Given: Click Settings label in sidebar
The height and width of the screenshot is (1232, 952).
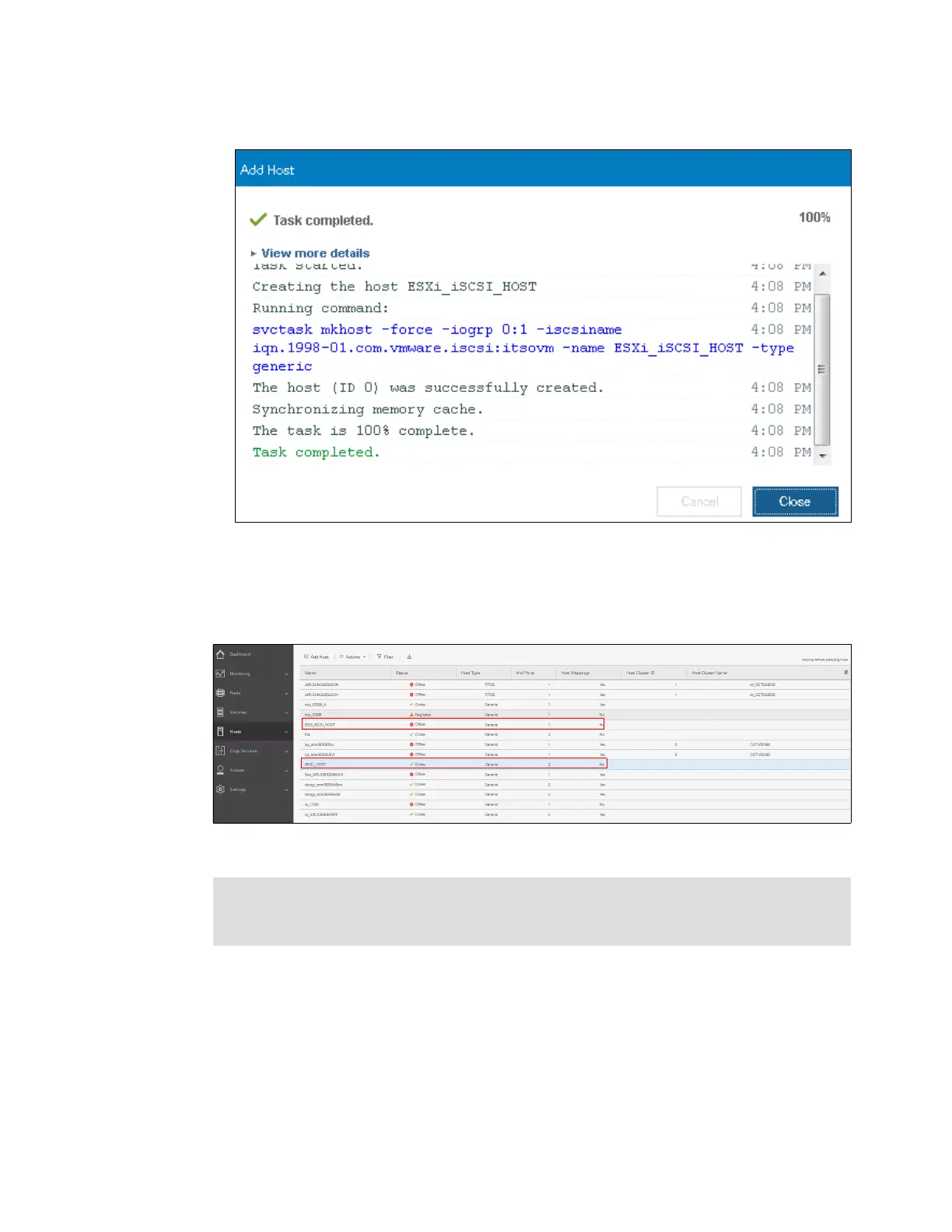Looking at the screenshot, I should [238, 790].
